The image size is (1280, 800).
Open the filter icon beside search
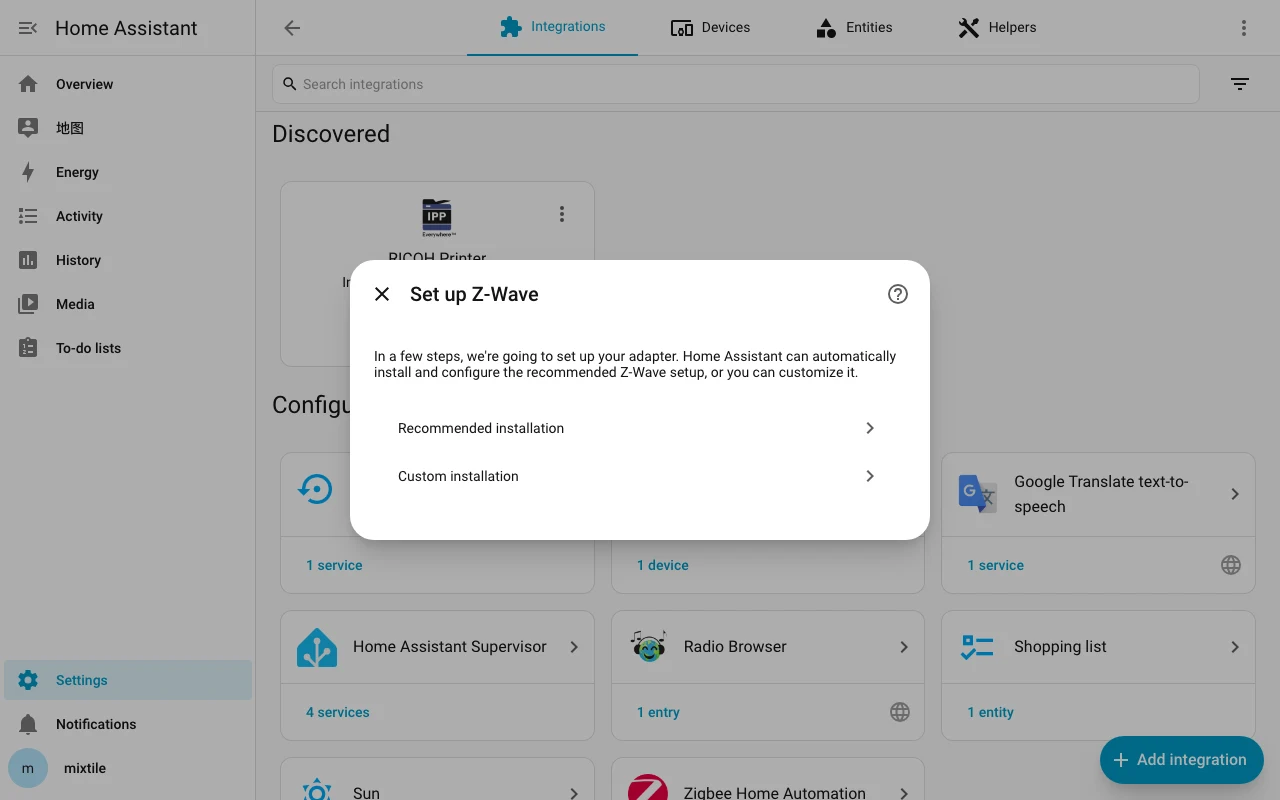(x=1240, y=84)
